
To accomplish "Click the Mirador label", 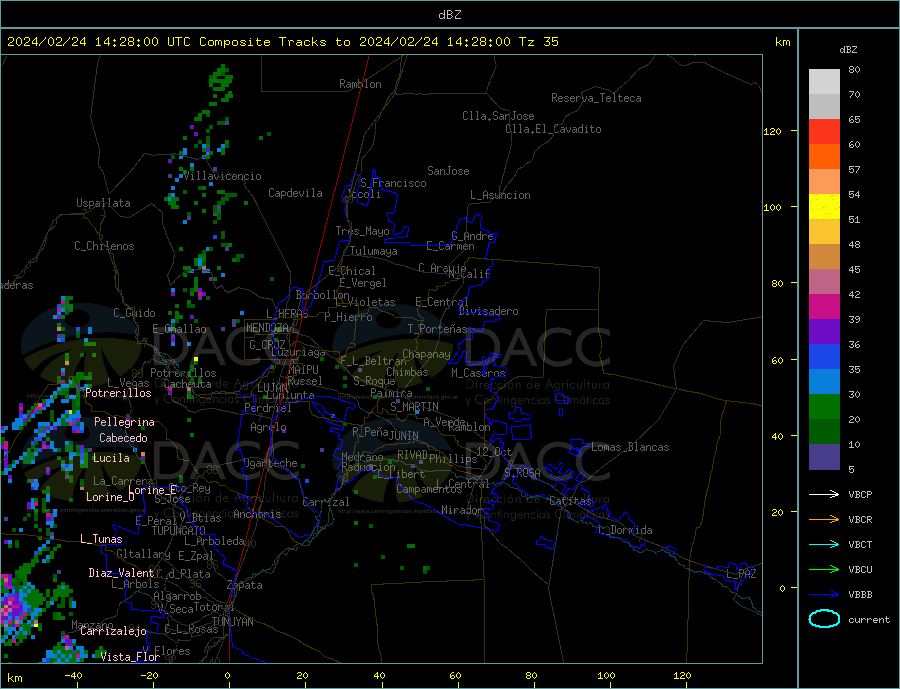I will click(x=462, y=510).
